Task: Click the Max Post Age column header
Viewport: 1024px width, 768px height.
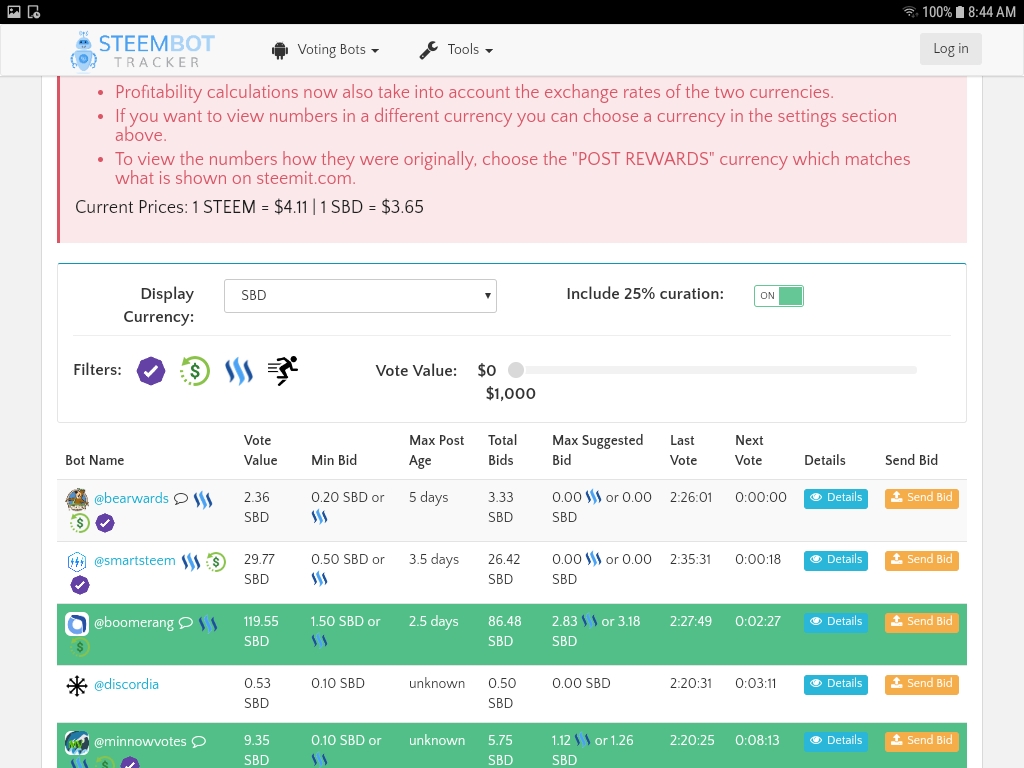Action: tap(436, 451)
